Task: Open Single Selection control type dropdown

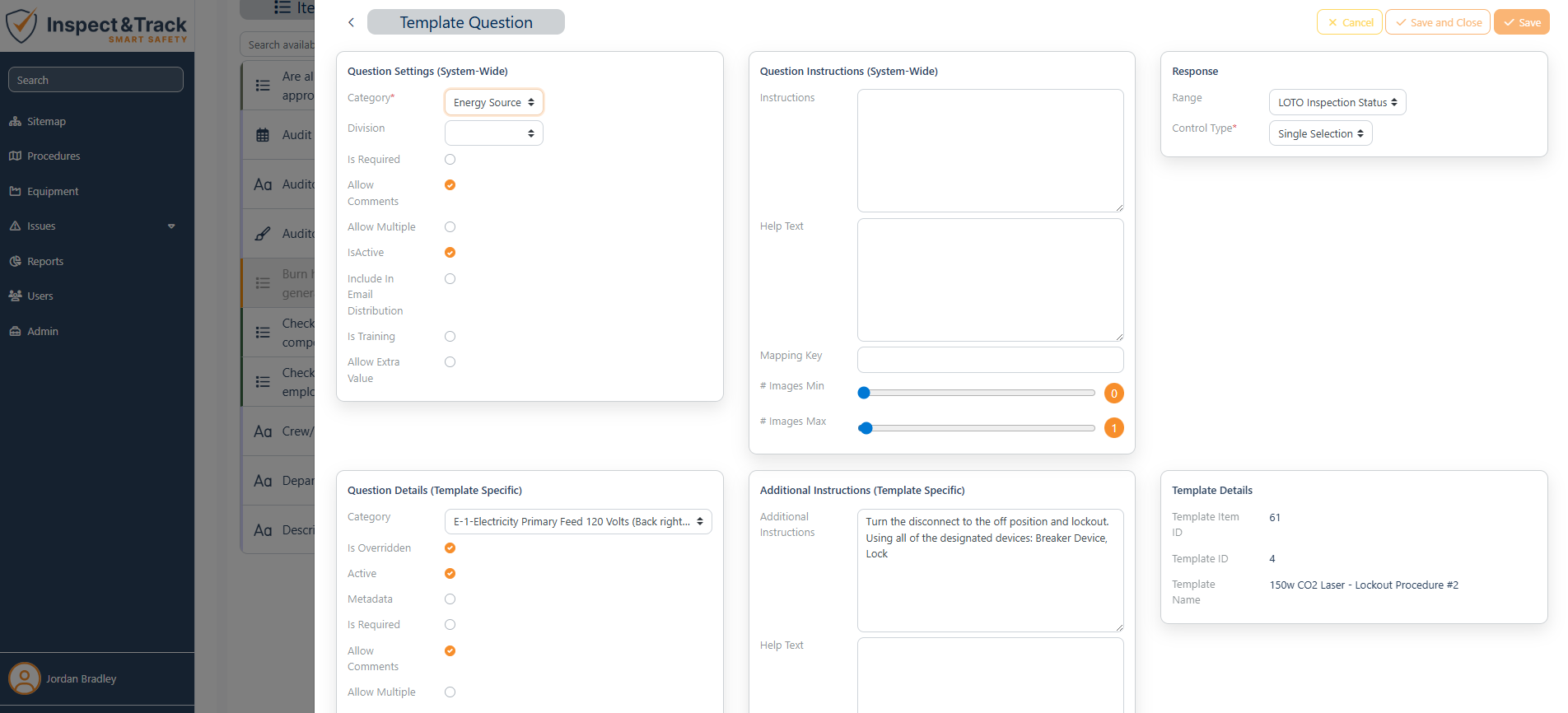Action: tap(1320, 133)
